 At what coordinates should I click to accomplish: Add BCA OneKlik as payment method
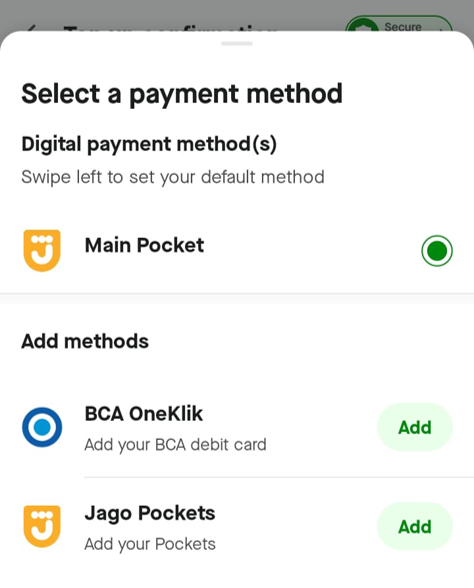click(415, 427)
